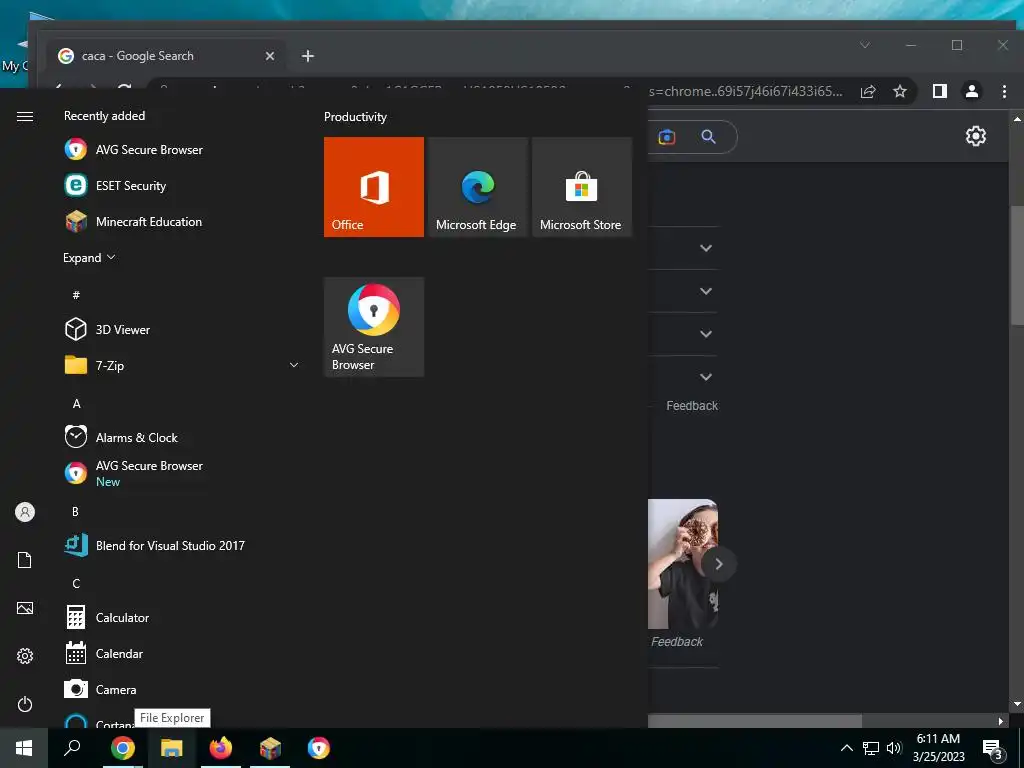Close the caca - Google Search tab
Viewport: 1024px width, 768px height.
(270, 56)
